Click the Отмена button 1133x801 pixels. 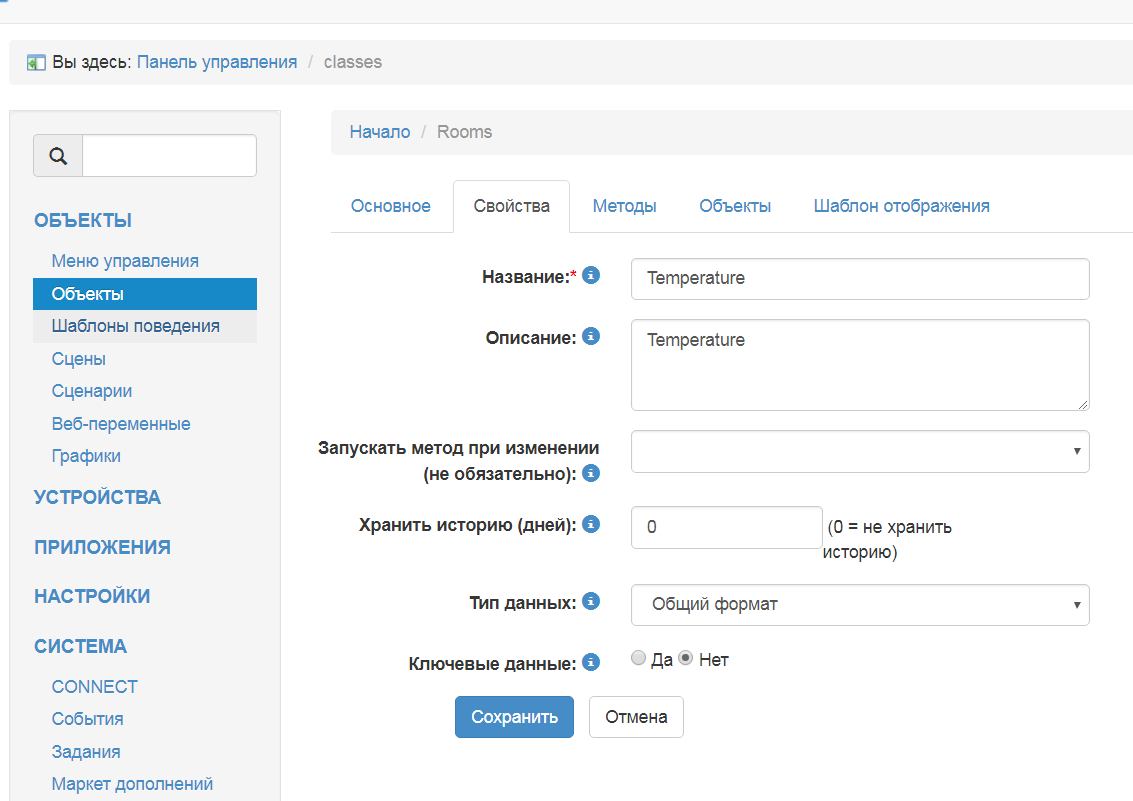point(636,717)
